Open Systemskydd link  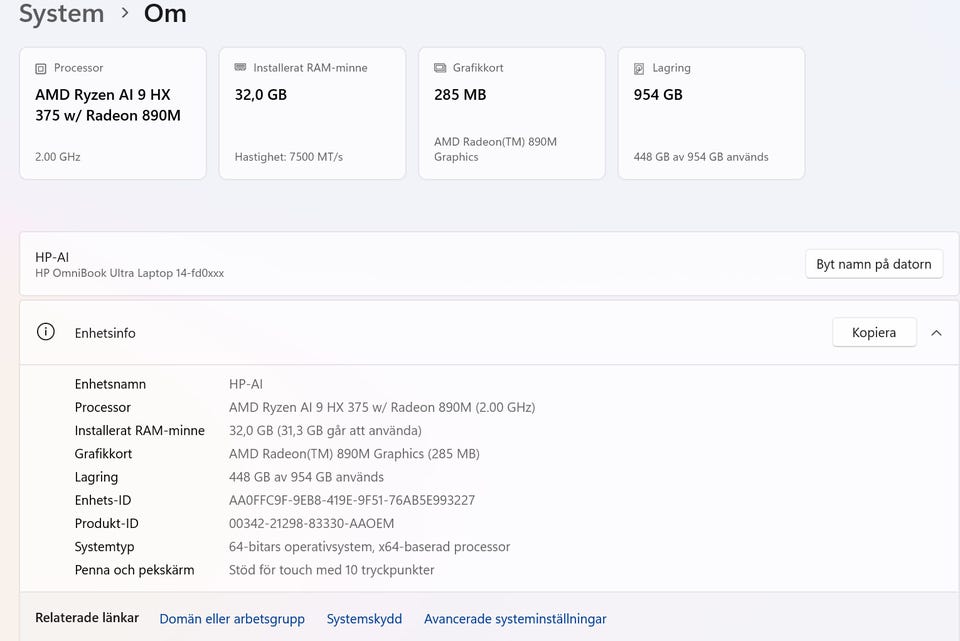[x=364, y=619]
